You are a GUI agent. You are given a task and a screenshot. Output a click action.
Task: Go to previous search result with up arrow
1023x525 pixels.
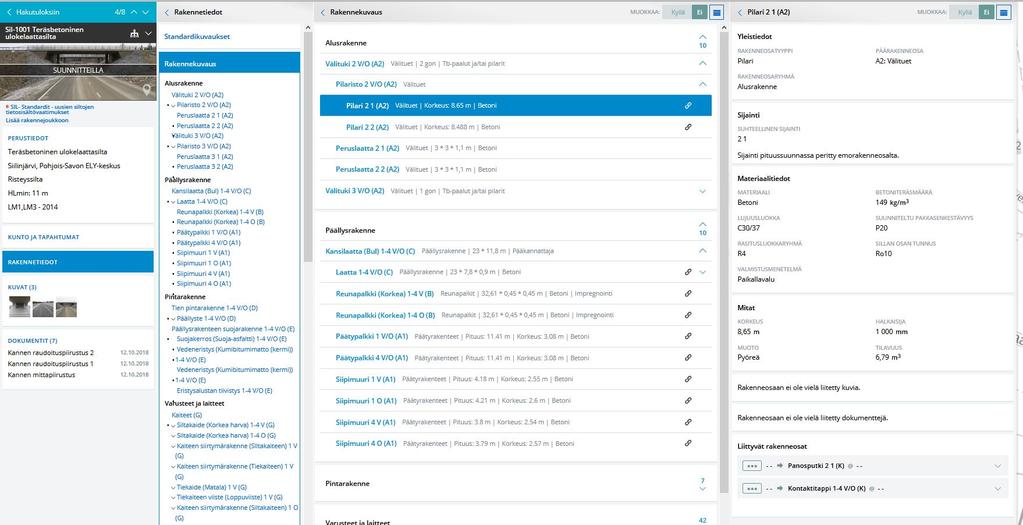(134, 12)
